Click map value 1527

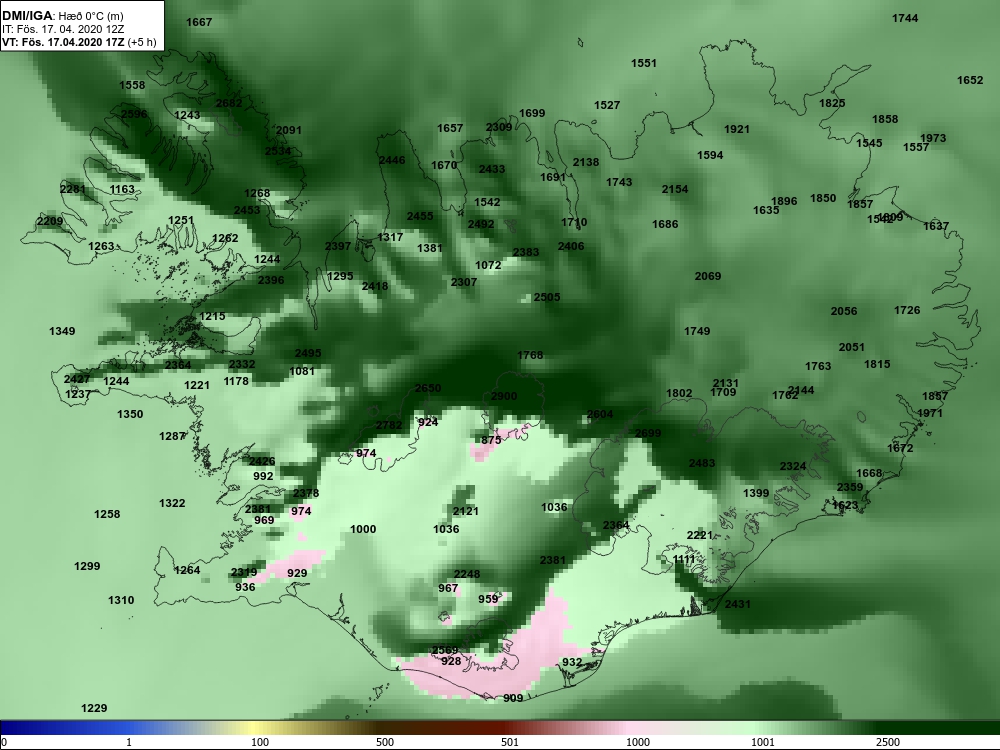[607, 105]
